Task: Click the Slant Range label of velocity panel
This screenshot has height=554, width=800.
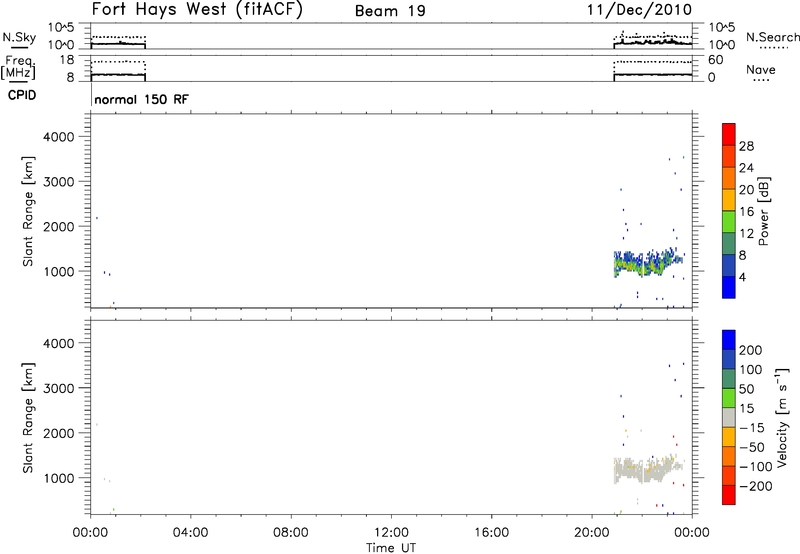Action: (28, 418)
